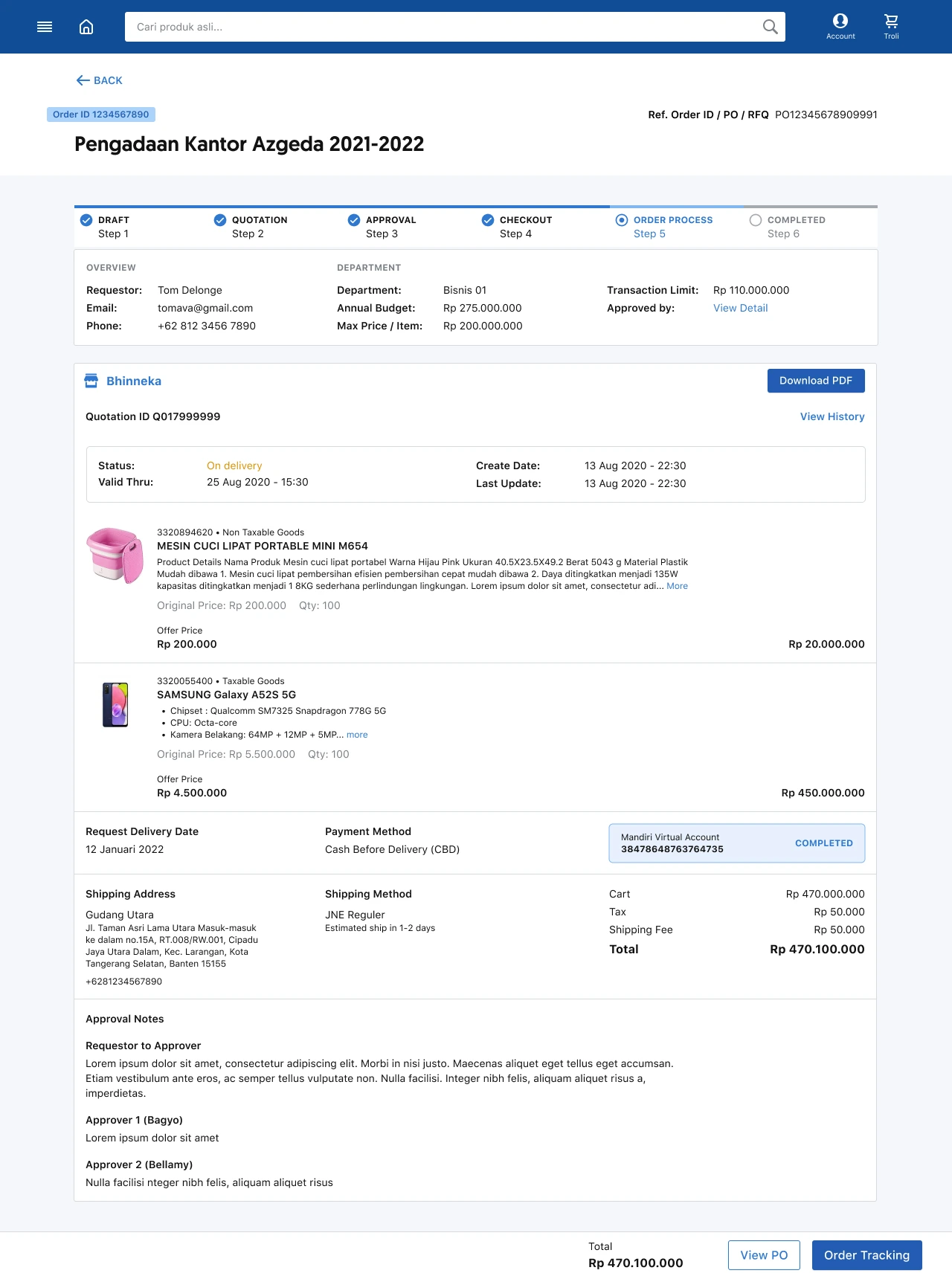Switch to the Quotation step tab

[x=259, y=227]
